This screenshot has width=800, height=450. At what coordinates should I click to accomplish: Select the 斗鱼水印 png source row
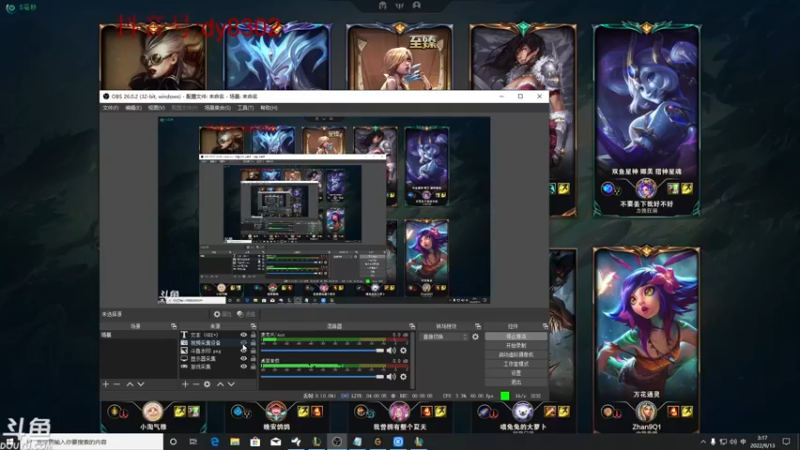[x=218, y=351]
